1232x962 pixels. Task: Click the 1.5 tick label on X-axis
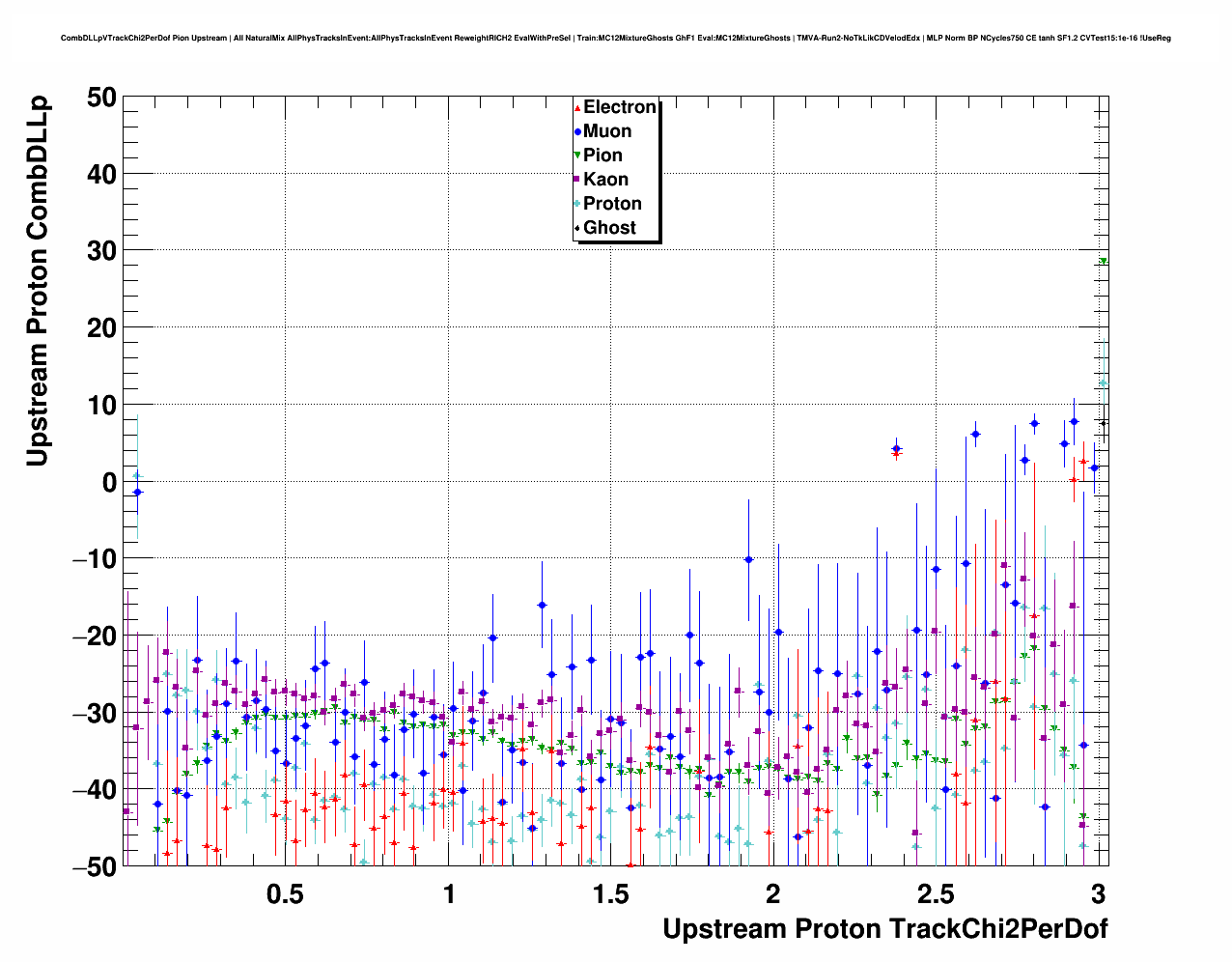(x=609, y=893)
